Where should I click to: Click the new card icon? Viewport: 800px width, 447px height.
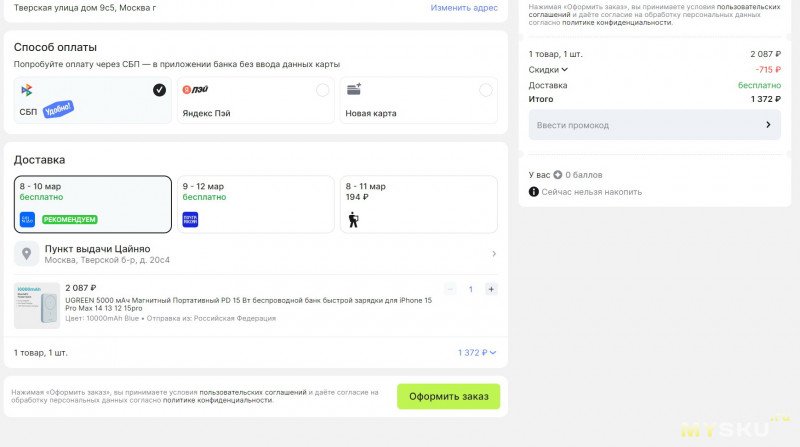(353, 90)
